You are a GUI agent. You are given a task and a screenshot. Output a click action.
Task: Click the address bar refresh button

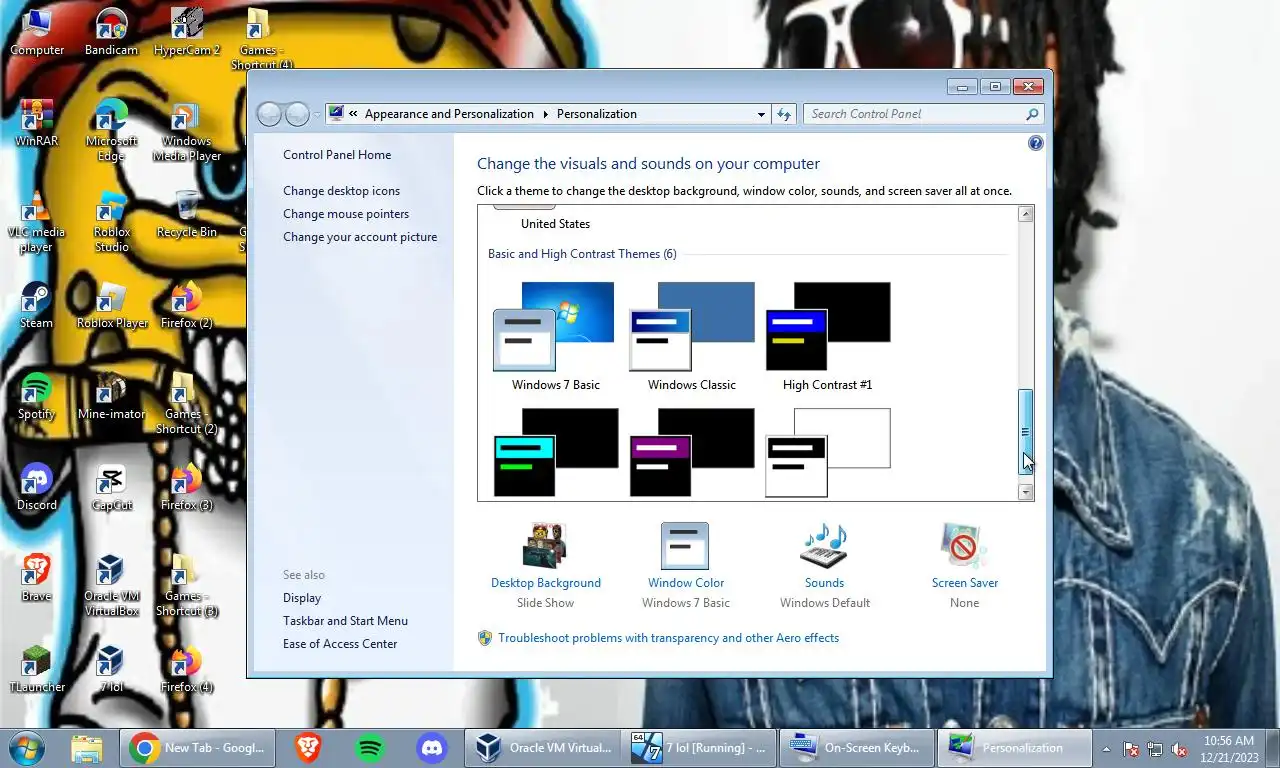784,114
